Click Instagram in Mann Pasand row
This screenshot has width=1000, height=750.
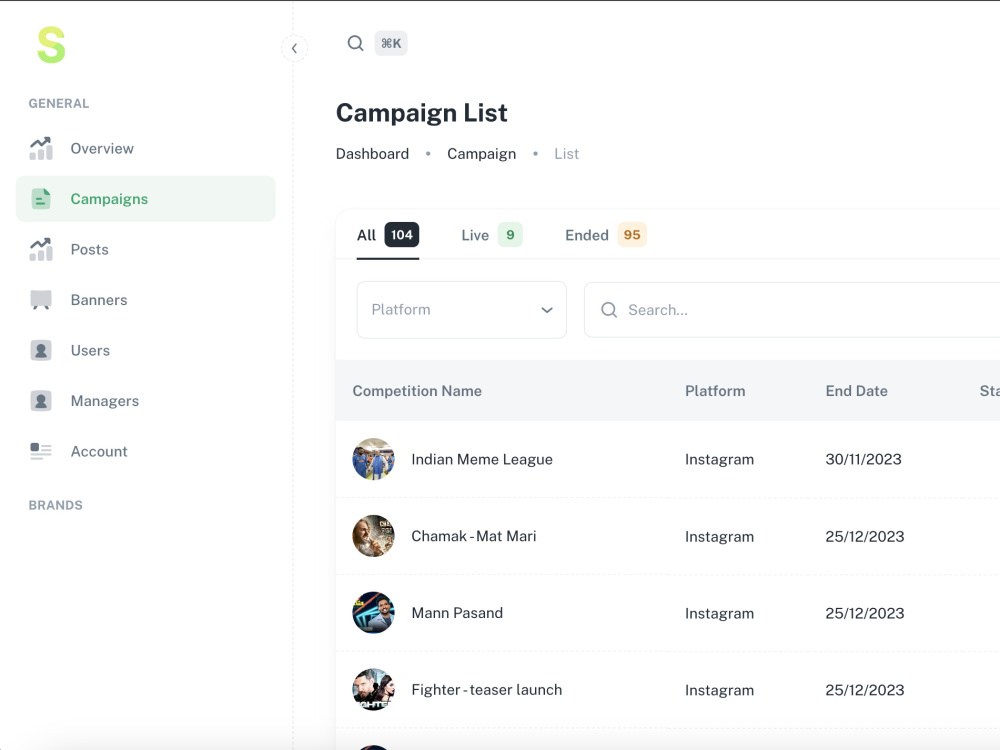click(x=719, y=614)
